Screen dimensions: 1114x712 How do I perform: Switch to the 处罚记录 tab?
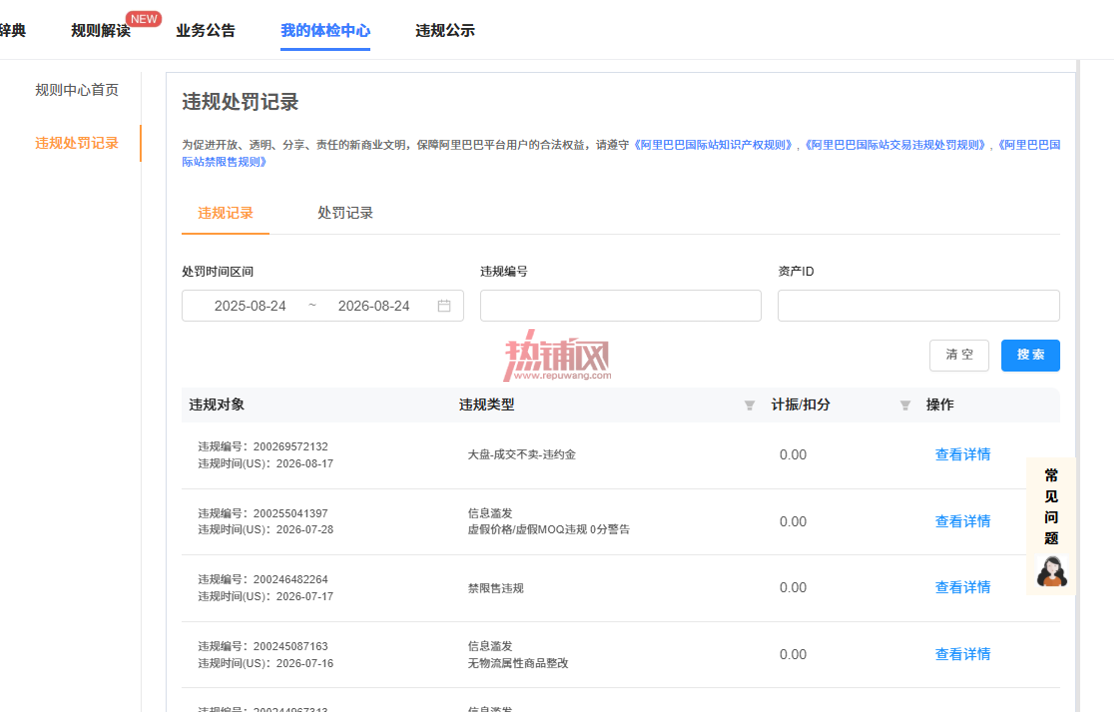tap(345, 213)
